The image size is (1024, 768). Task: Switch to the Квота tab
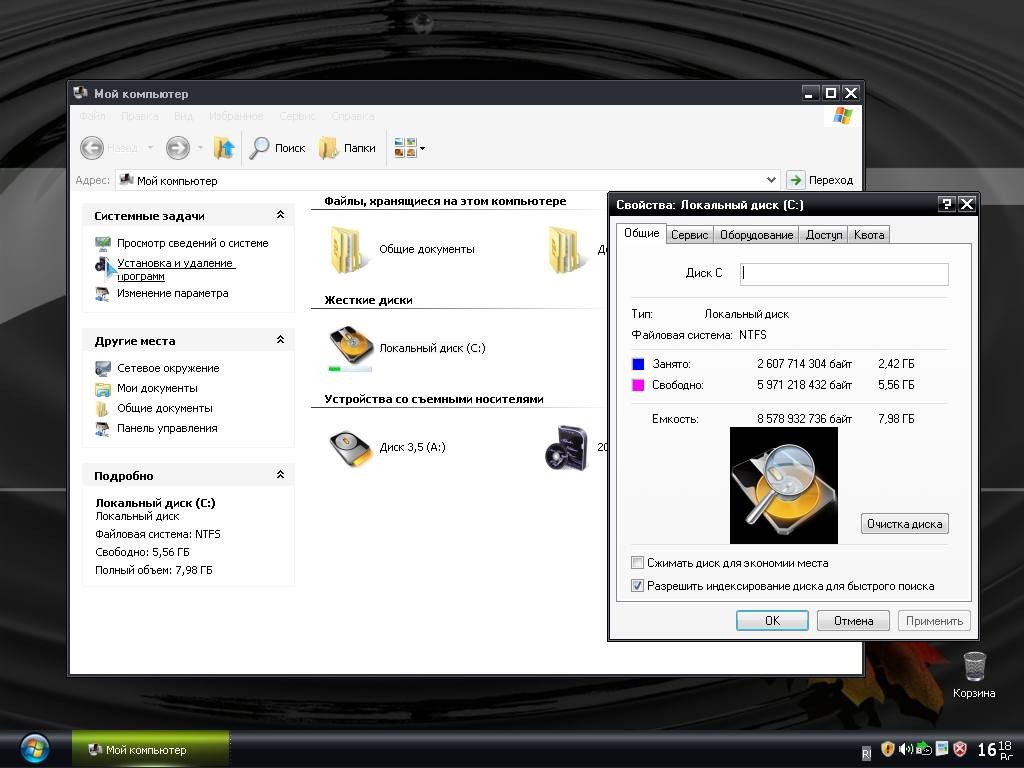(x=869, y=235)
